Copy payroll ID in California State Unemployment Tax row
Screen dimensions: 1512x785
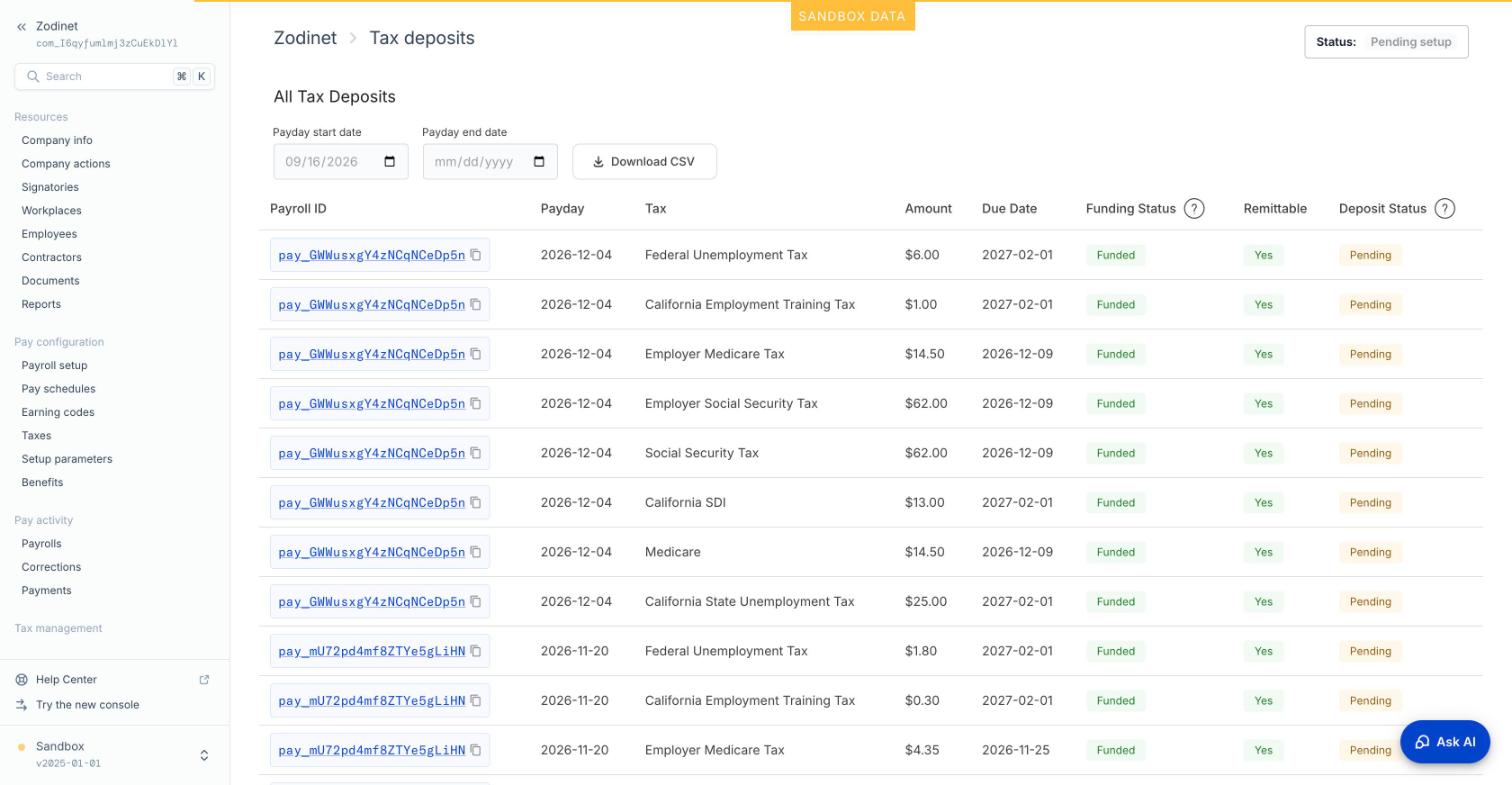476,602
